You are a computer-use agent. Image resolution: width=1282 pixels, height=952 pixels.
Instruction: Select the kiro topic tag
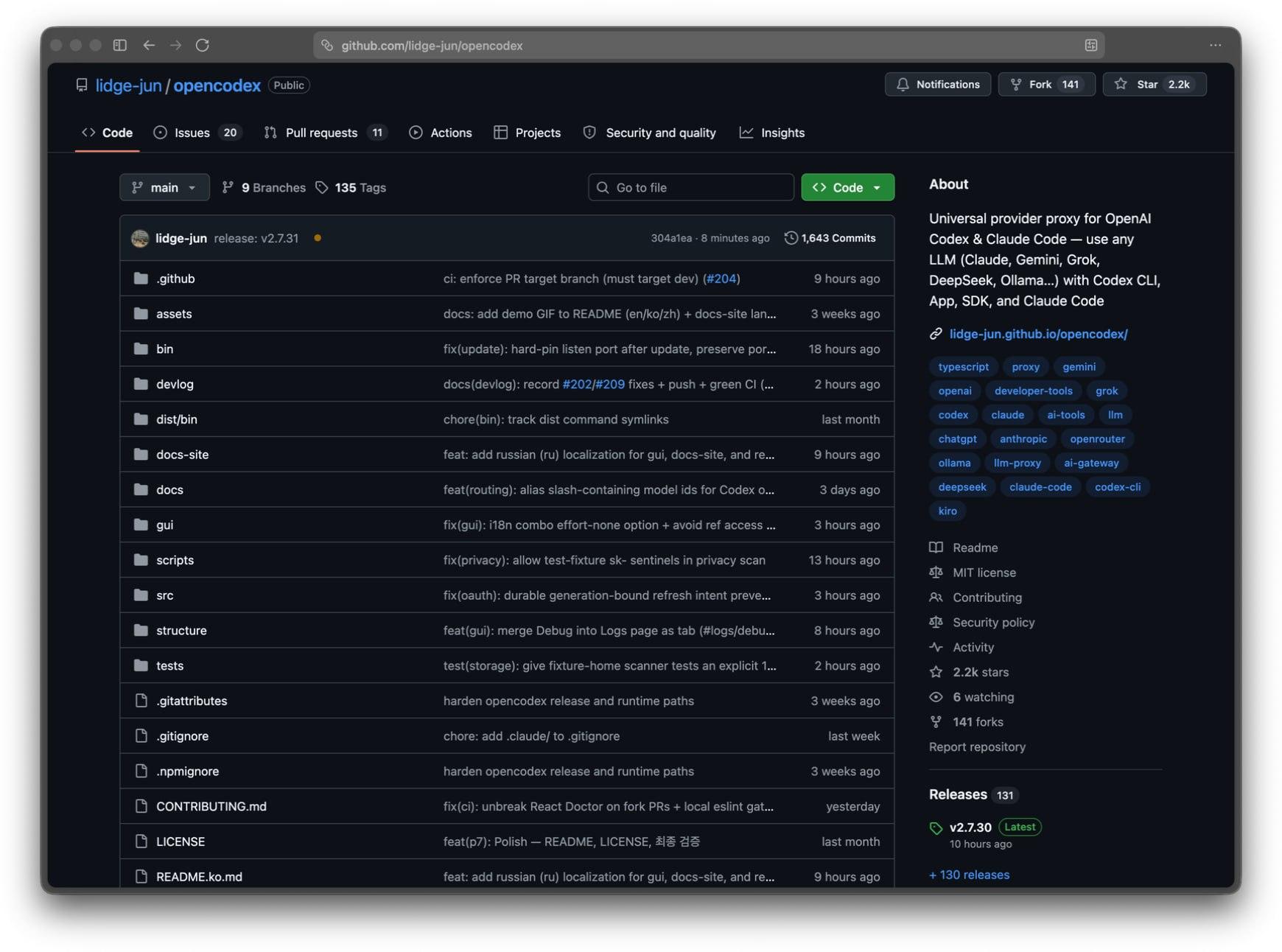948,511
